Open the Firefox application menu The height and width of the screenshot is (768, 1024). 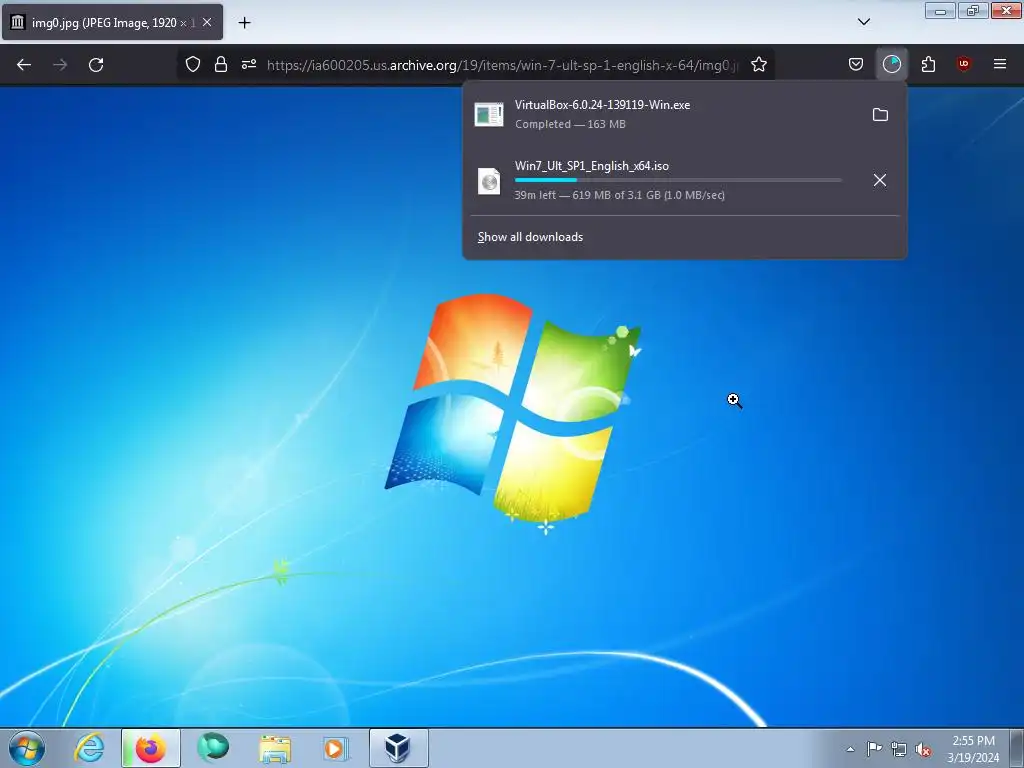(x=1000, y=64)
